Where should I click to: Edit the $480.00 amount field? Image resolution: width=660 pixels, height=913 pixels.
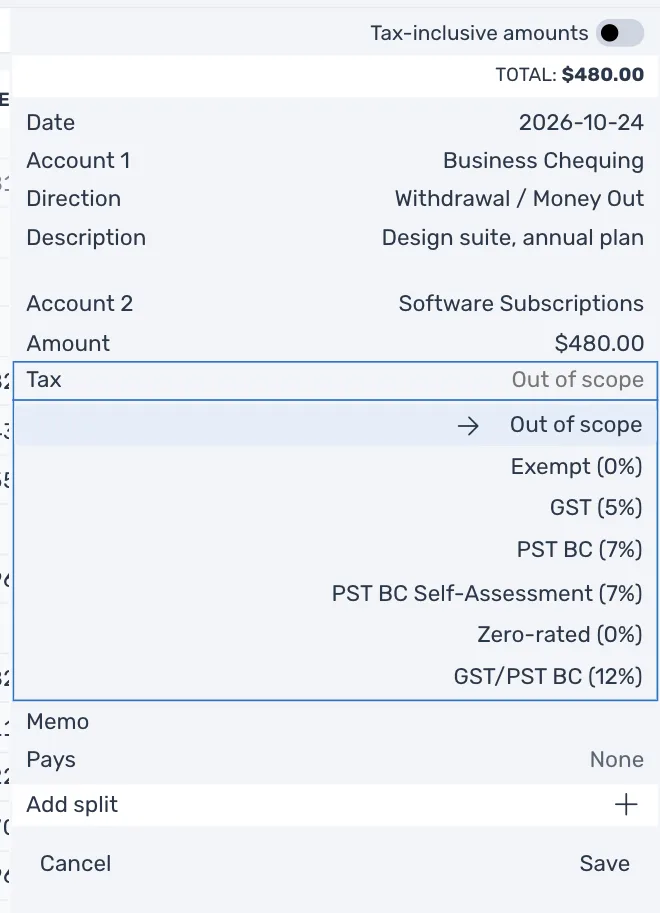coord(599,344)
